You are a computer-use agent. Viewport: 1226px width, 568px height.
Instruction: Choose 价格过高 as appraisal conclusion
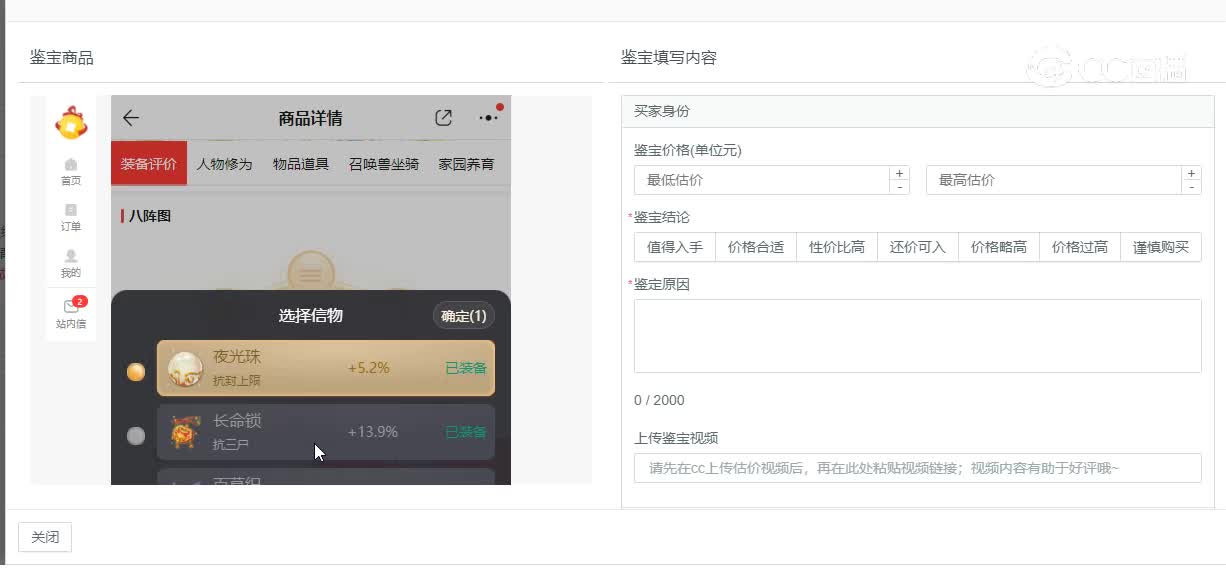1080,247
